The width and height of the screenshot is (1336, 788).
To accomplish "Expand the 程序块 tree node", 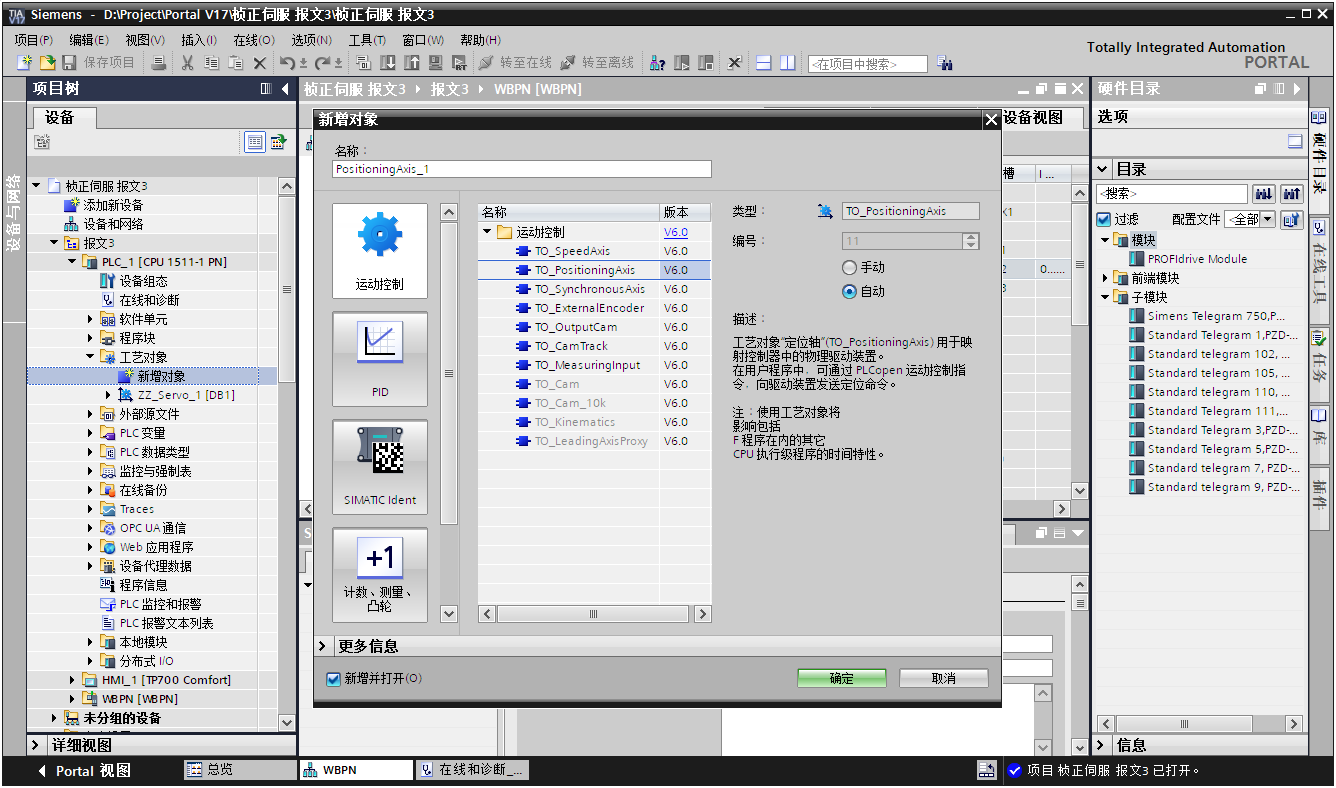I will (x=90, y=338).
